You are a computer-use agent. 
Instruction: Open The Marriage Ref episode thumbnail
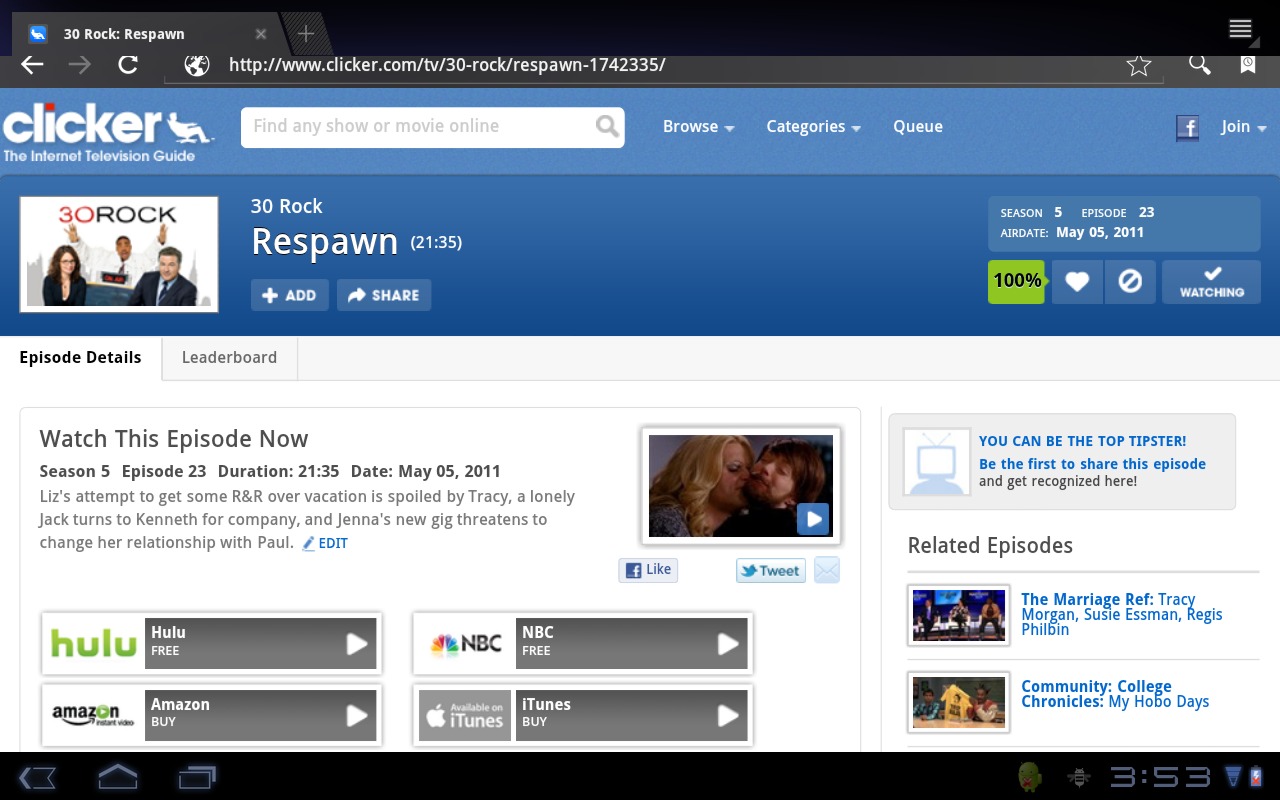coord(959,615)
